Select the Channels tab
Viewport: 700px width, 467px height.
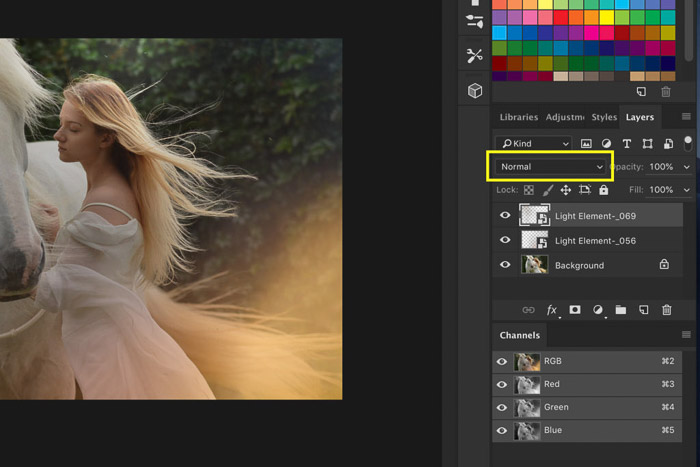point(520,335)
